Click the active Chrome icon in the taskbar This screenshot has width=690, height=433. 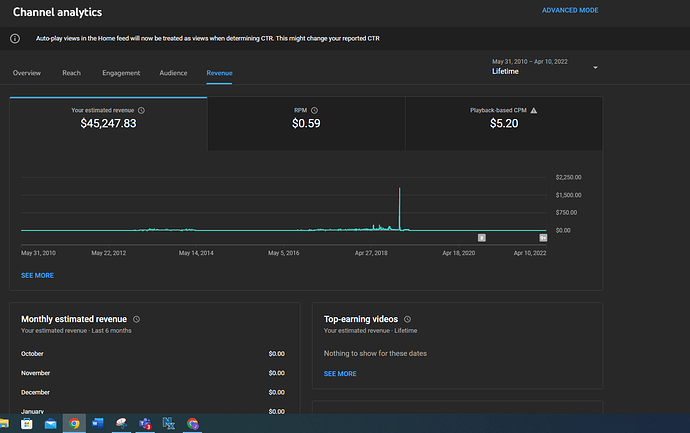[74, 423]
